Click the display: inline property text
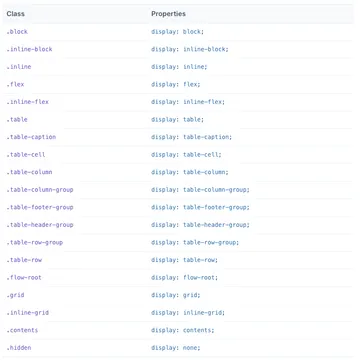The height and width of the screenshot is (361, 360). (x=179, y=67)
